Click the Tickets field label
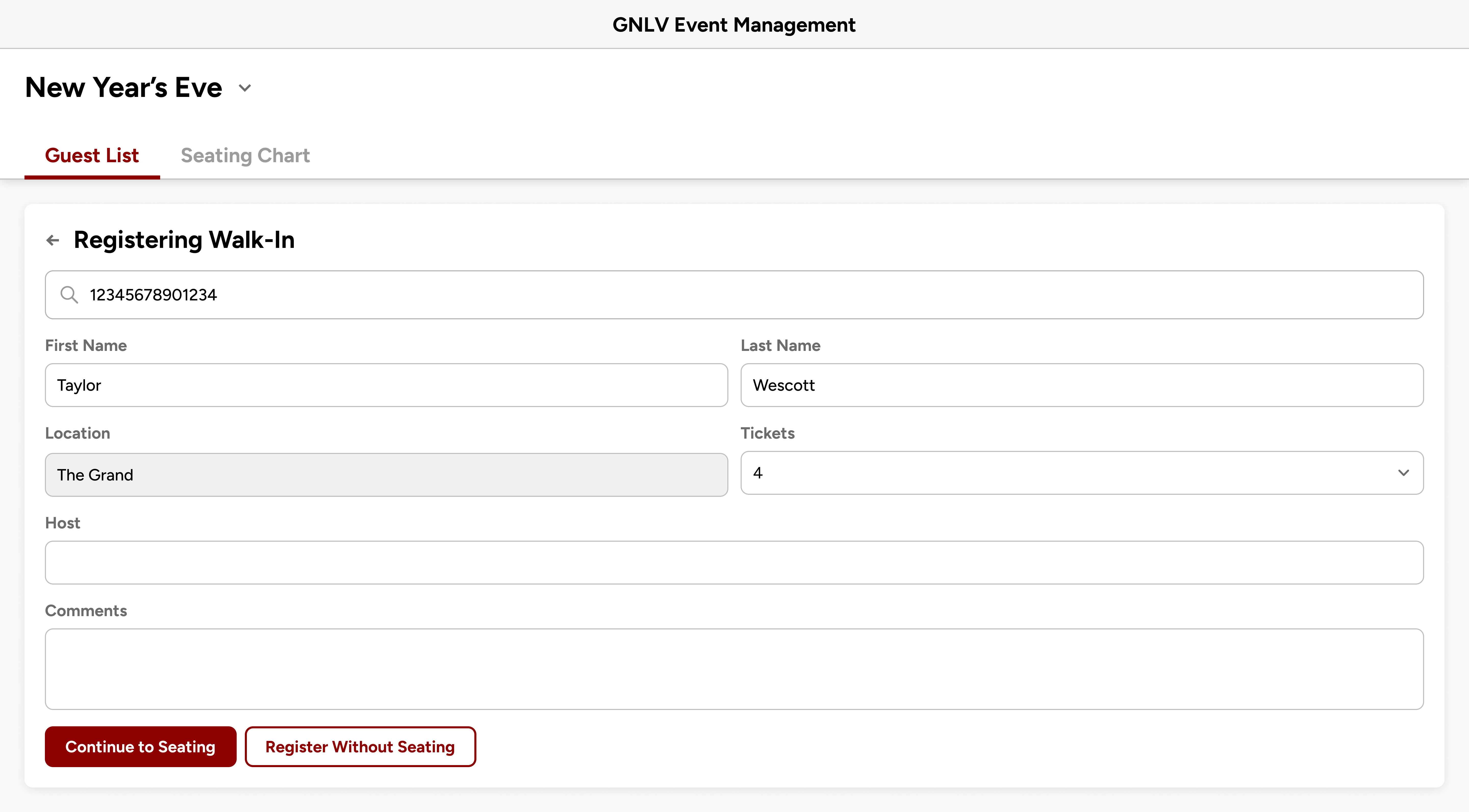 (767, 433)
